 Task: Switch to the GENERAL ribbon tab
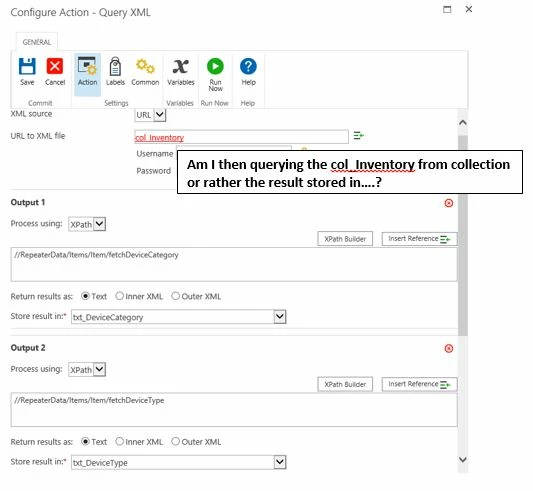(37, 42)
